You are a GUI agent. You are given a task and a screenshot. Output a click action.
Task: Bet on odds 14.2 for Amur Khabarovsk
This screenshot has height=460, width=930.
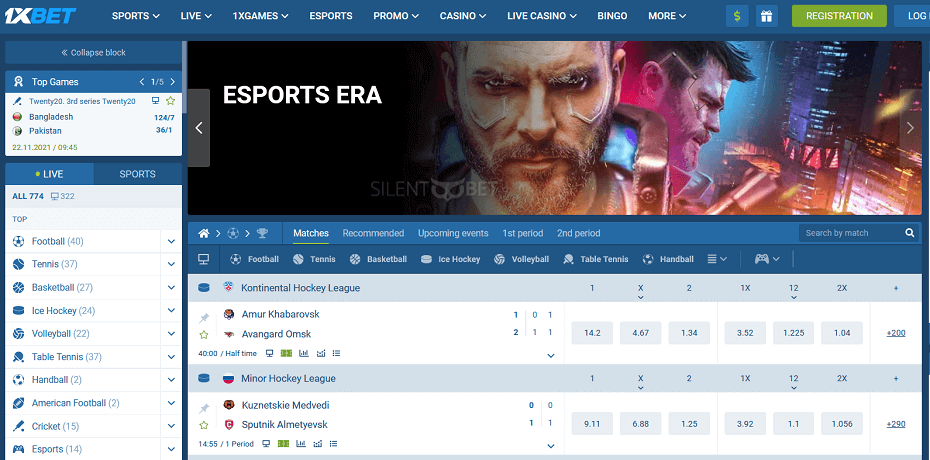tap(592, 333)
